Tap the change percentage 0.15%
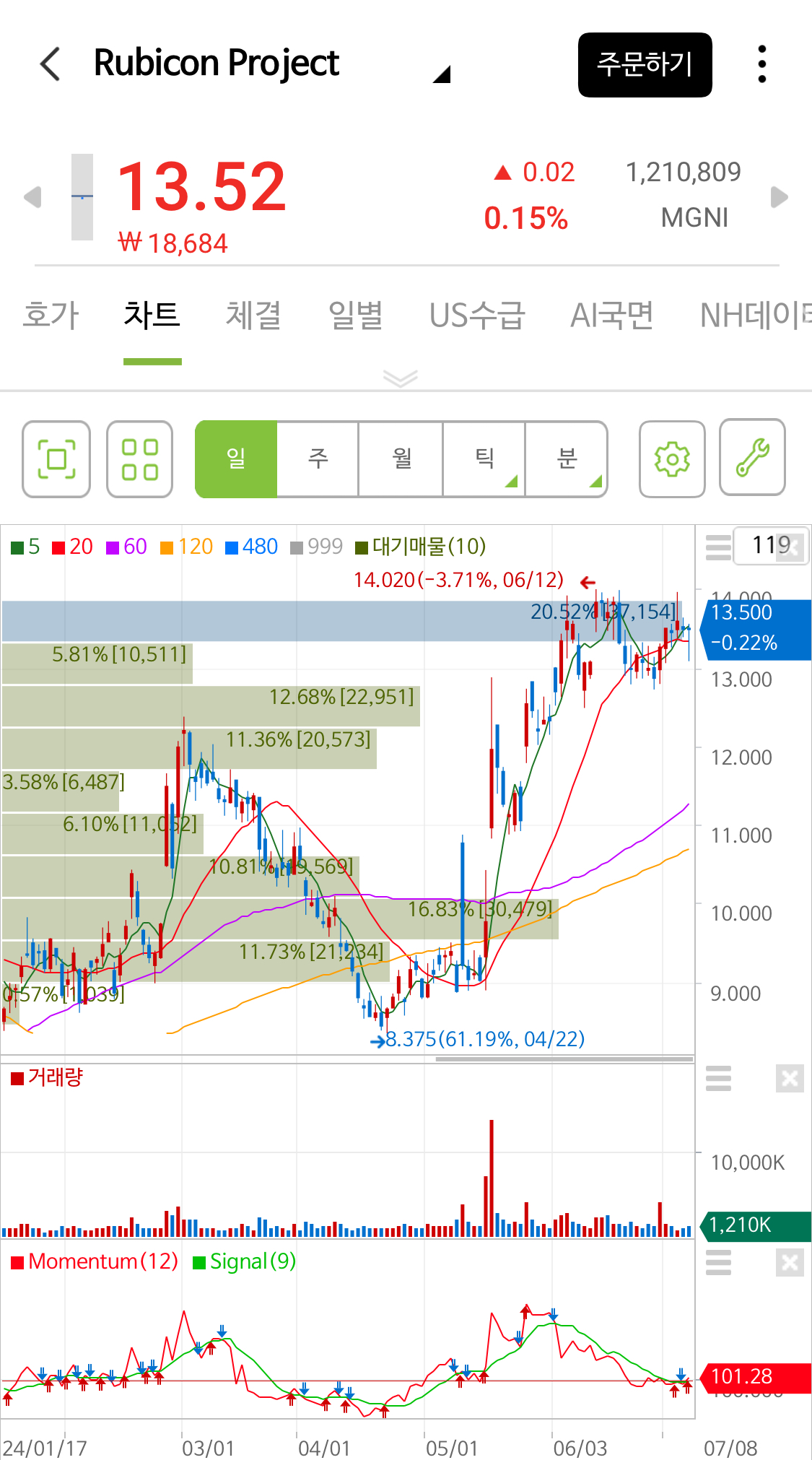This screenshot has width=812, height=1460. 526,219
